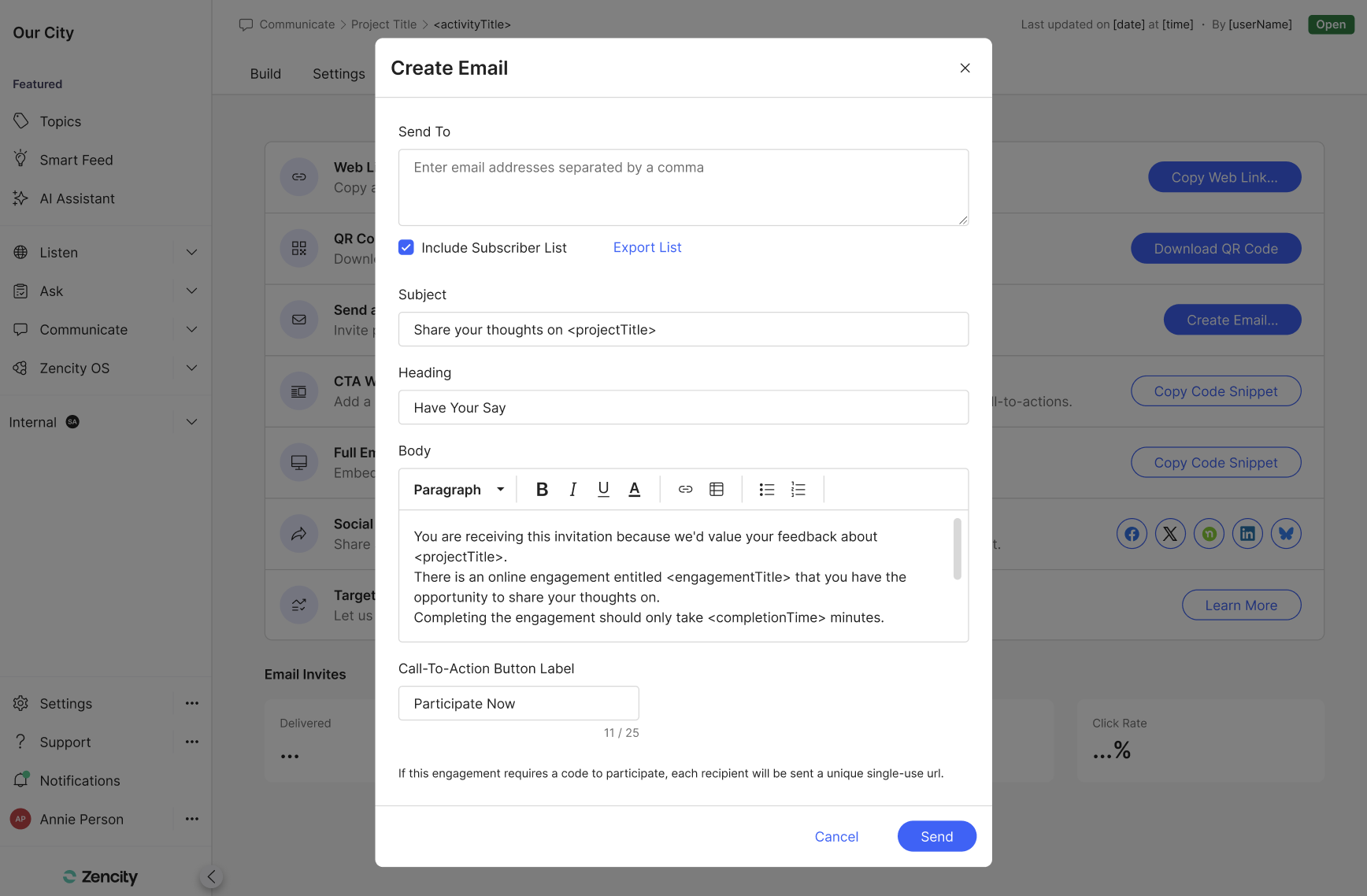Create a bulleted list
This screenshot has width=1367, height=896.
point(766,490)
